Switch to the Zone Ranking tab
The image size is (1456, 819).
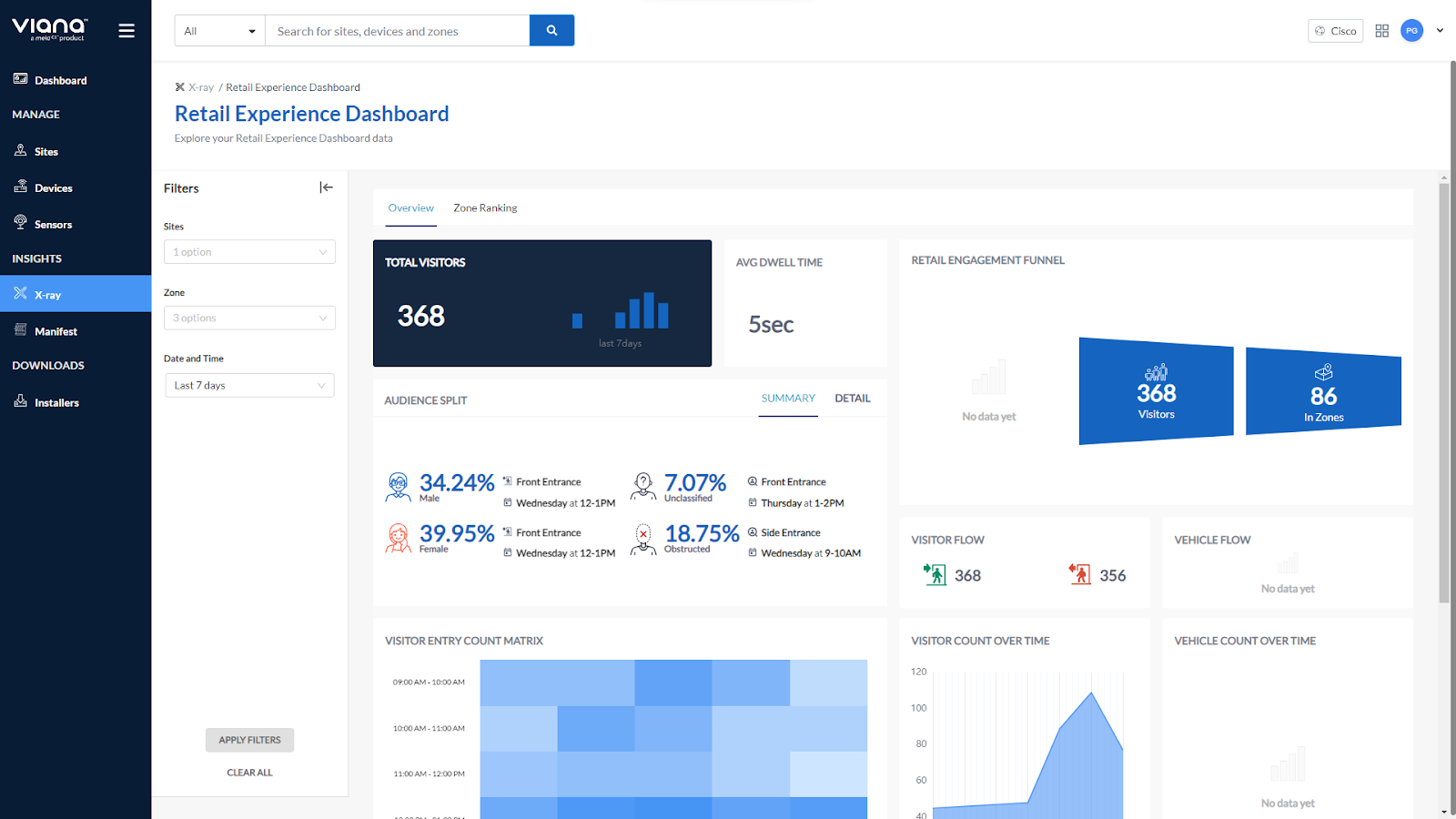coord(485,208)
